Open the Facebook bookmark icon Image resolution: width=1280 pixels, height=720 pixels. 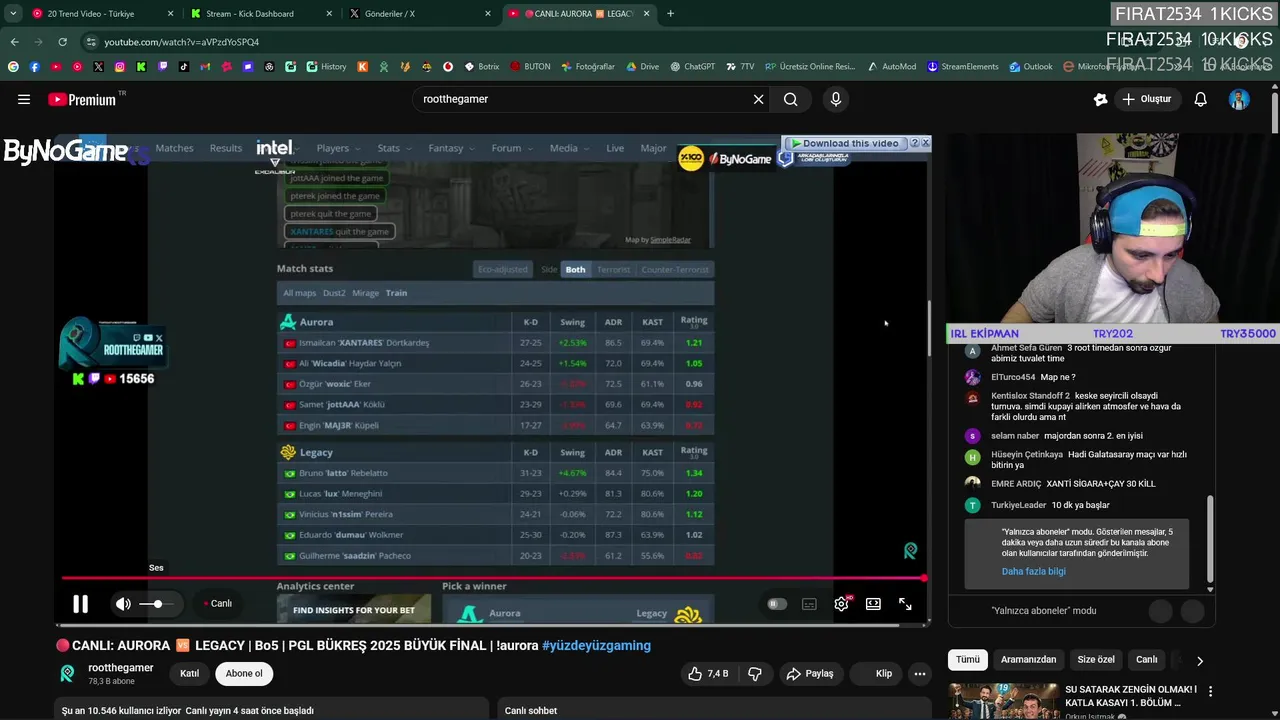coord(34,67)
